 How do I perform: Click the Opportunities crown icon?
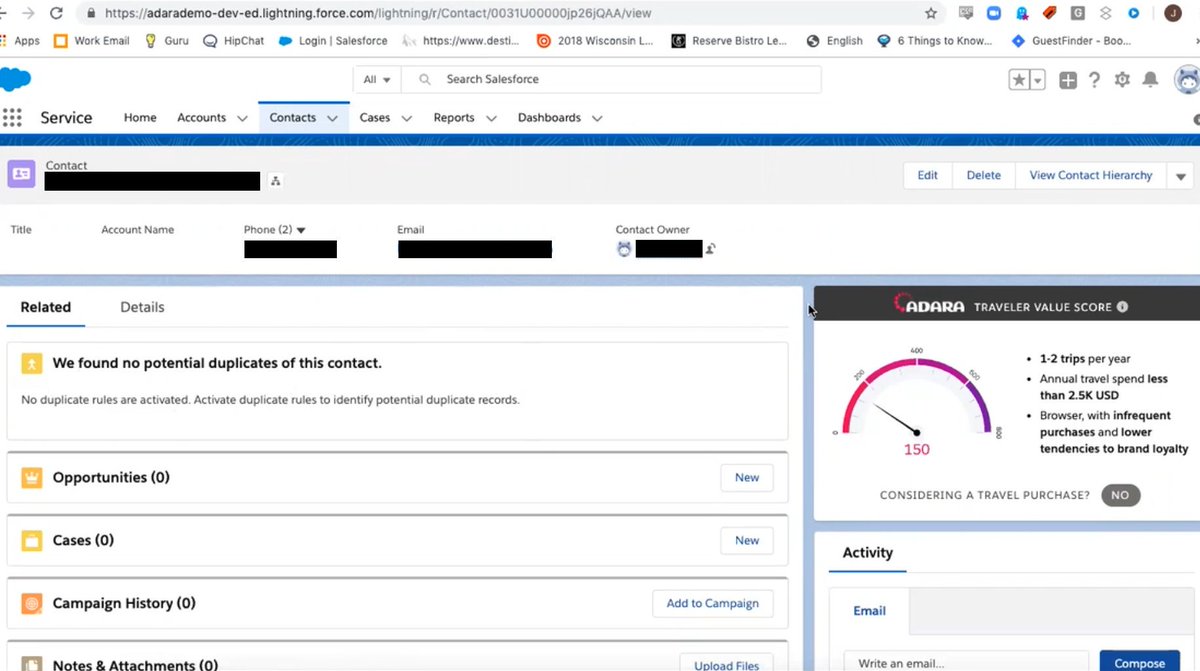[32, 478]
